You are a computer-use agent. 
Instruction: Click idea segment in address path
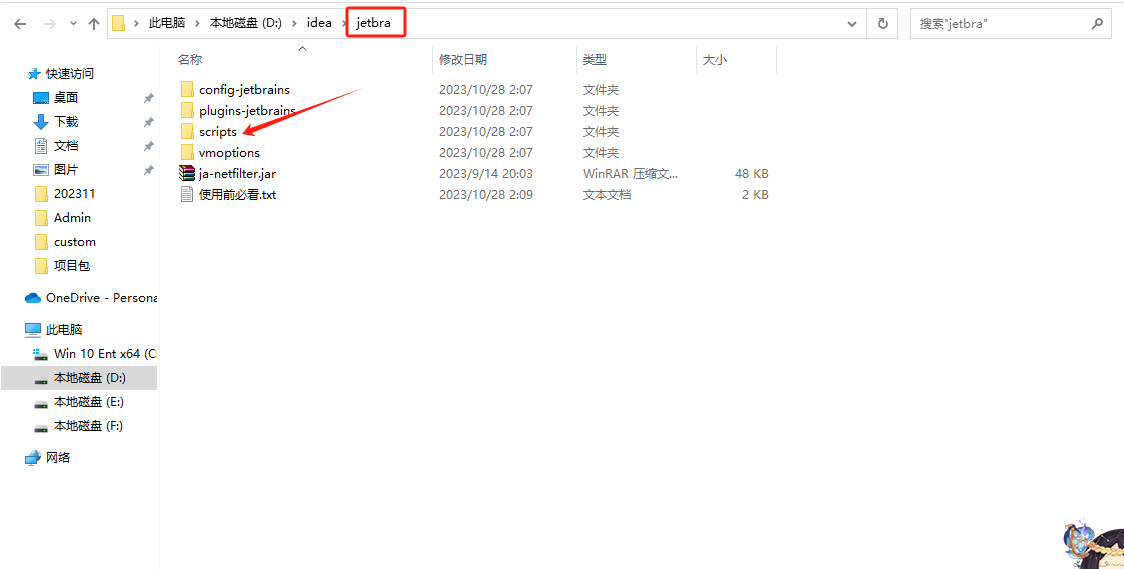pos(319,23)
